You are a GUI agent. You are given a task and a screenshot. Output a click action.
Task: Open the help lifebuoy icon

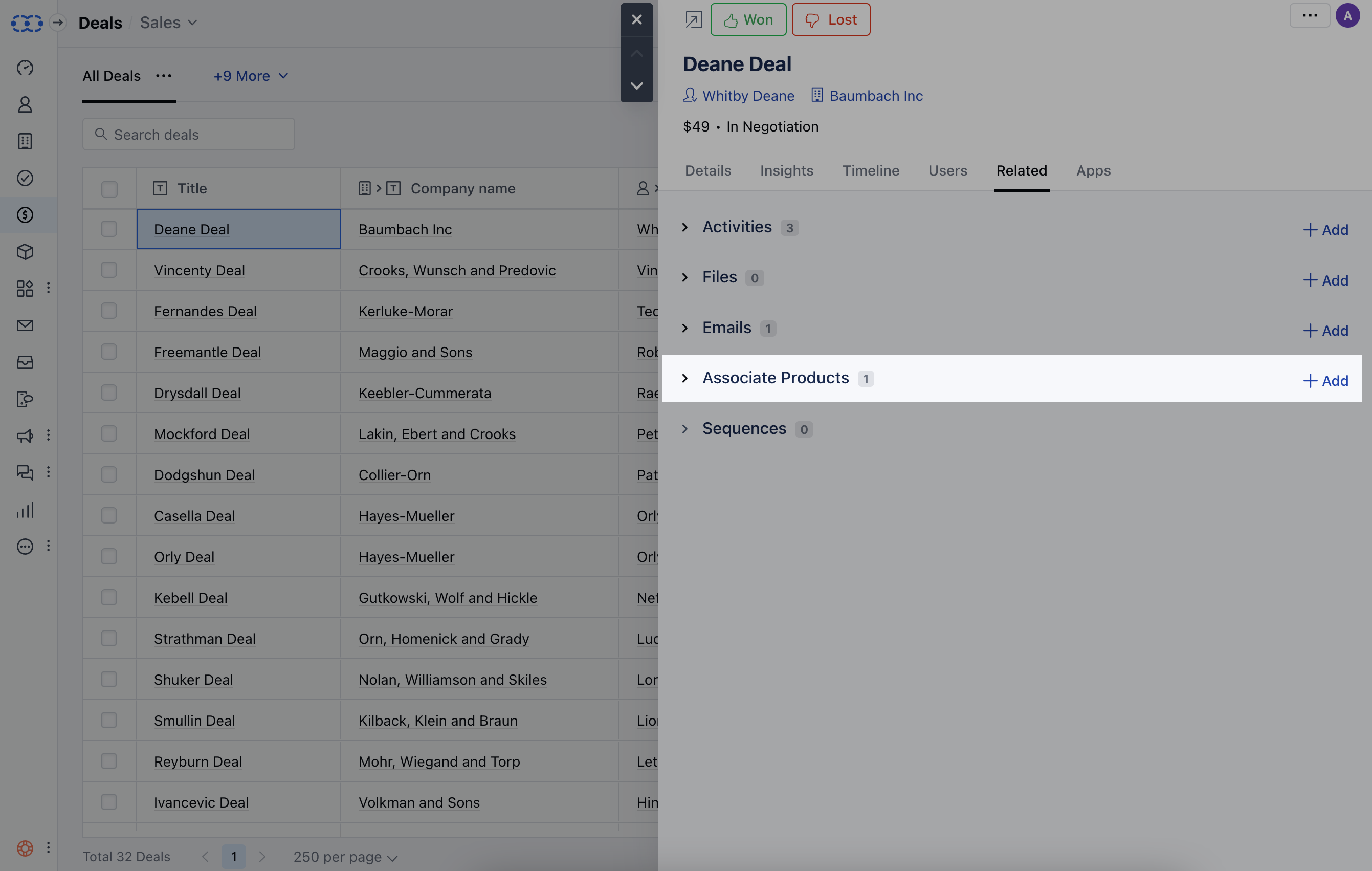(x=25, y=848)
